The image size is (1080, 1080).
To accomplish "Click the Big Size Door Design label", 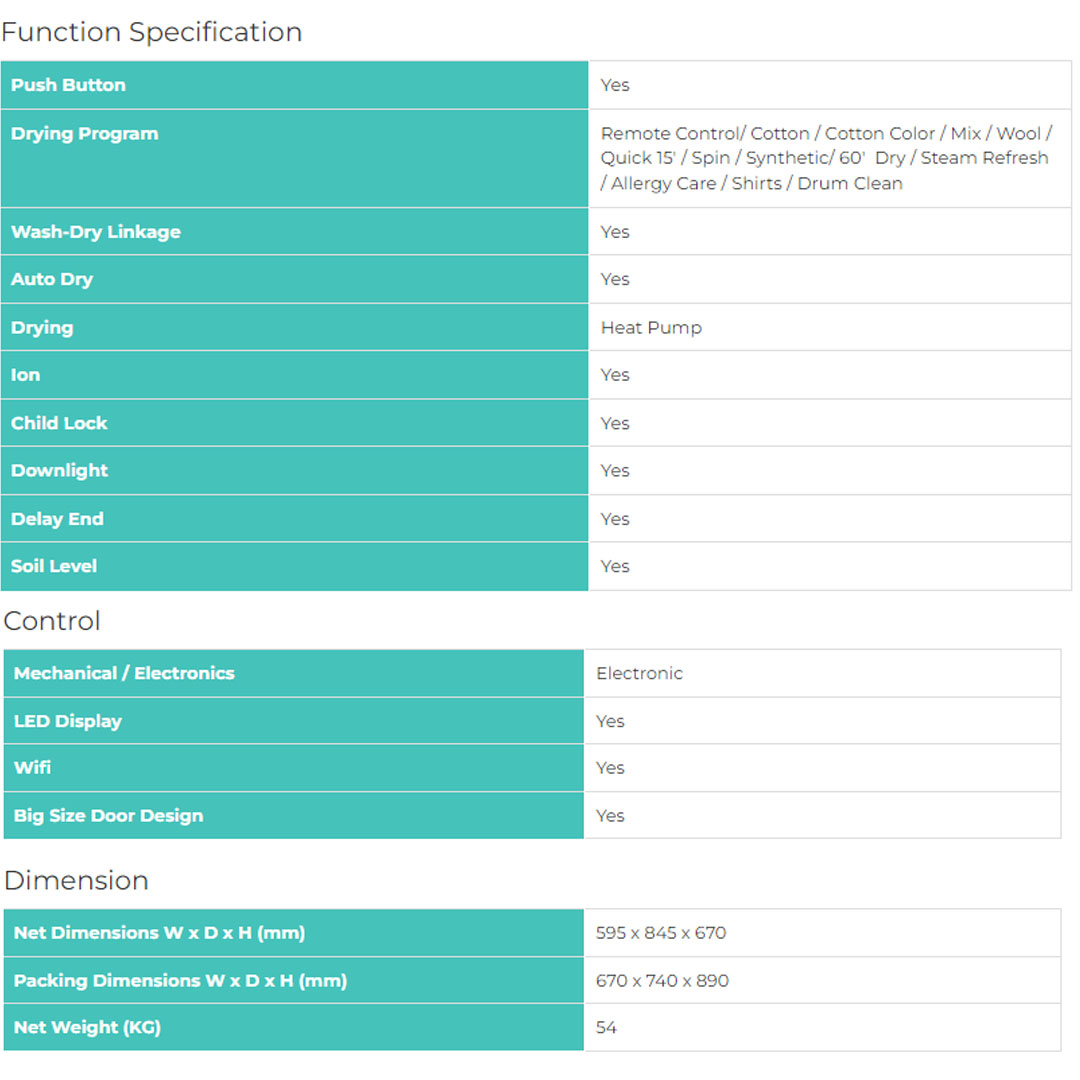I will tap(108, 816).
